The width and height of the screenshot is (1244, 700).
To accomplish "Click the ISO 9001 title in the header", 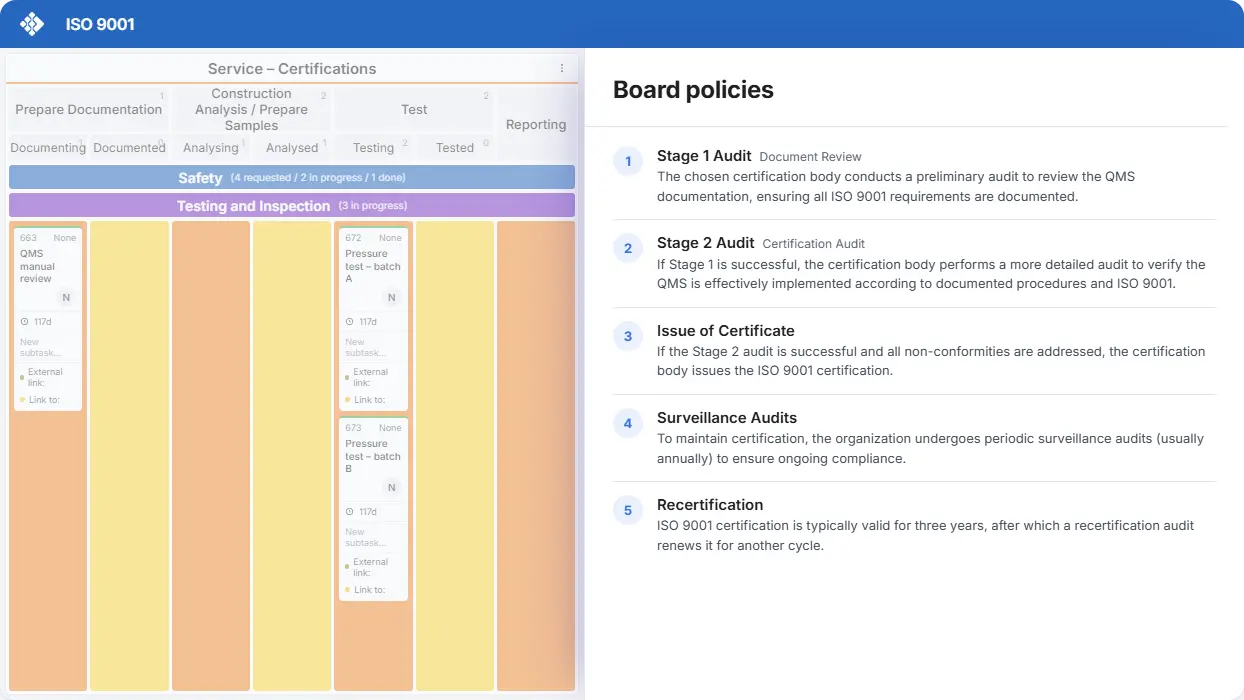I will tap(100, 24).
